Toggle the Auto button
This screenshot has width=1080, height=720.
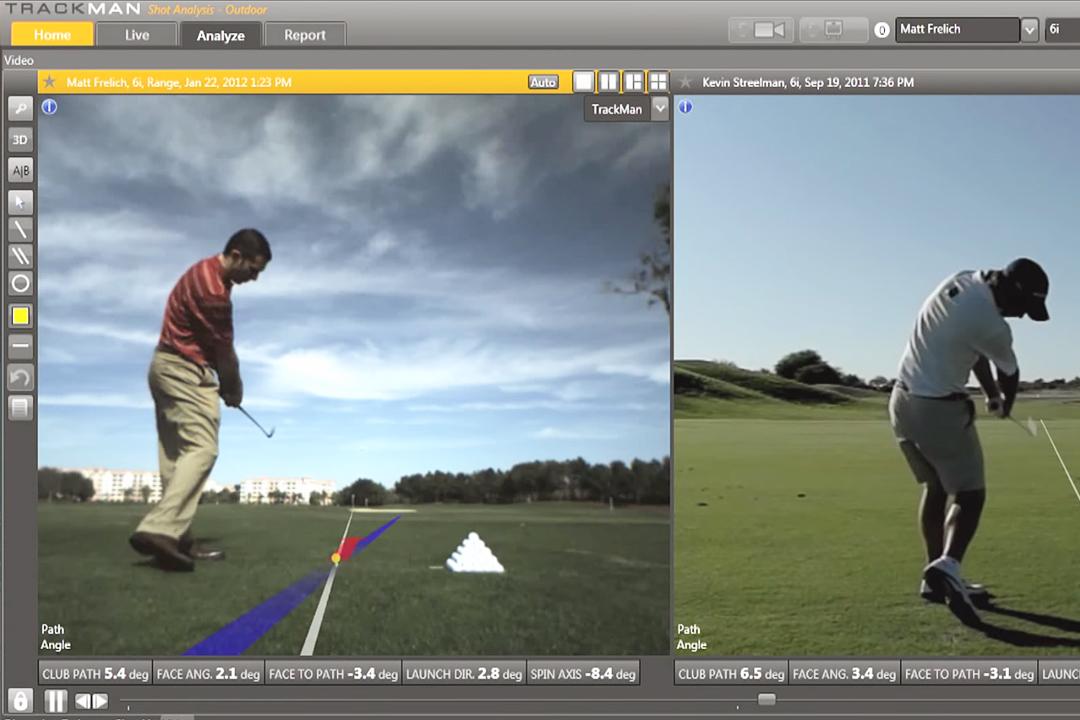pyautogui.click(x=543, y=82)
